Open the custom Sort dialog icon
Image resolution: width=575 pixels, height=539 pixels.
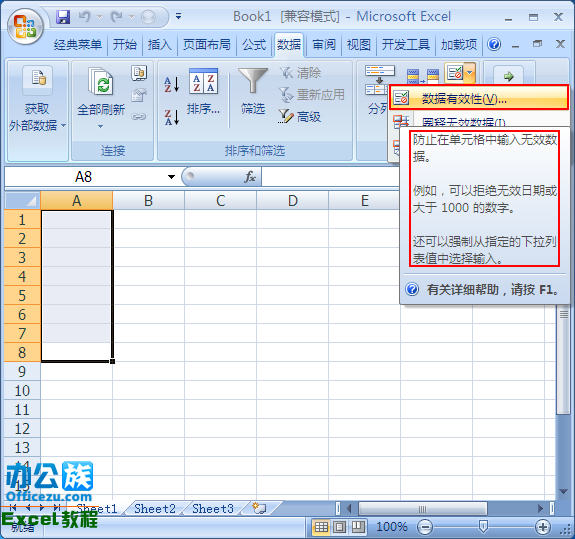click(x=204, y=81)
